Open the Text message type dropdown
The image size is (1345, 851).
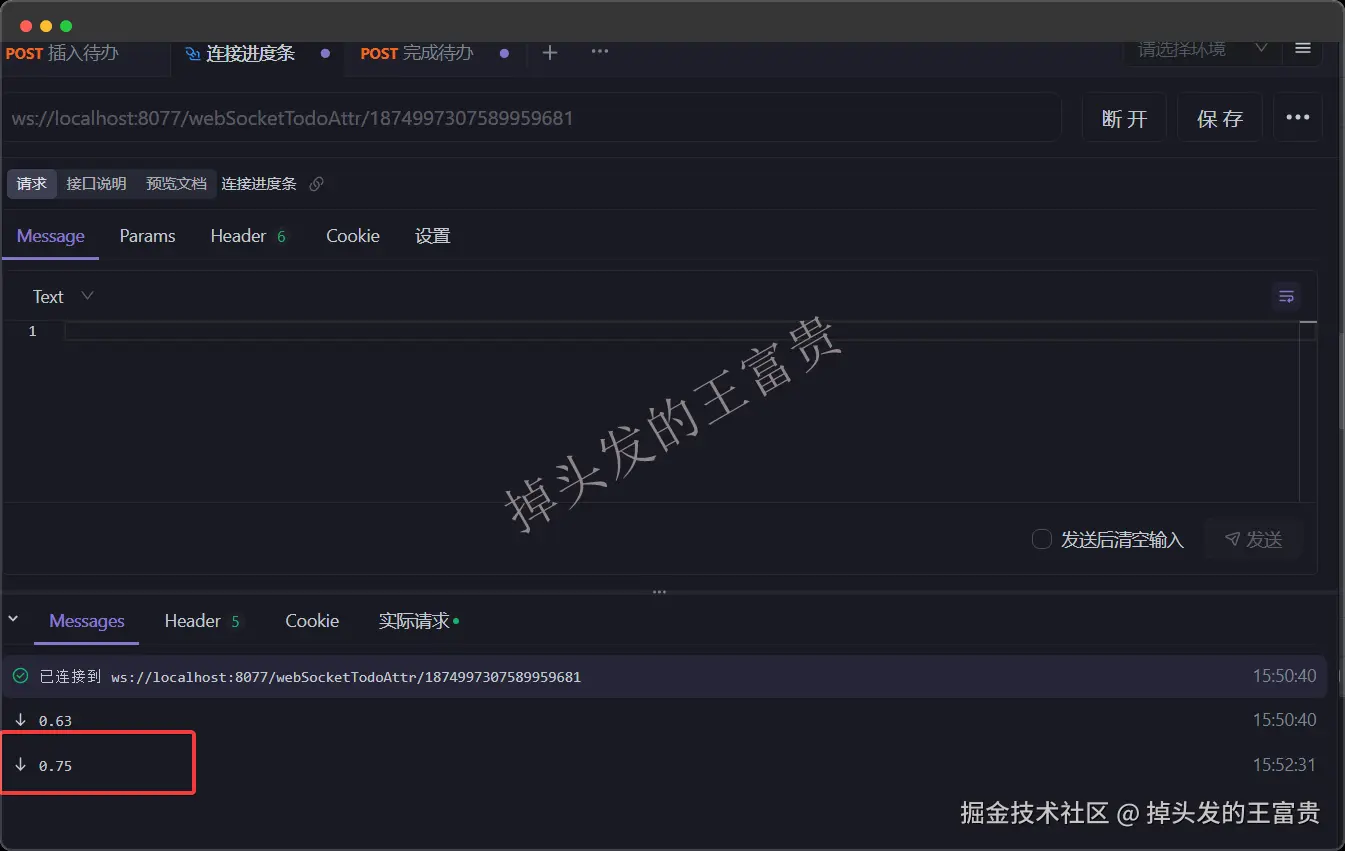click(62, 296)
